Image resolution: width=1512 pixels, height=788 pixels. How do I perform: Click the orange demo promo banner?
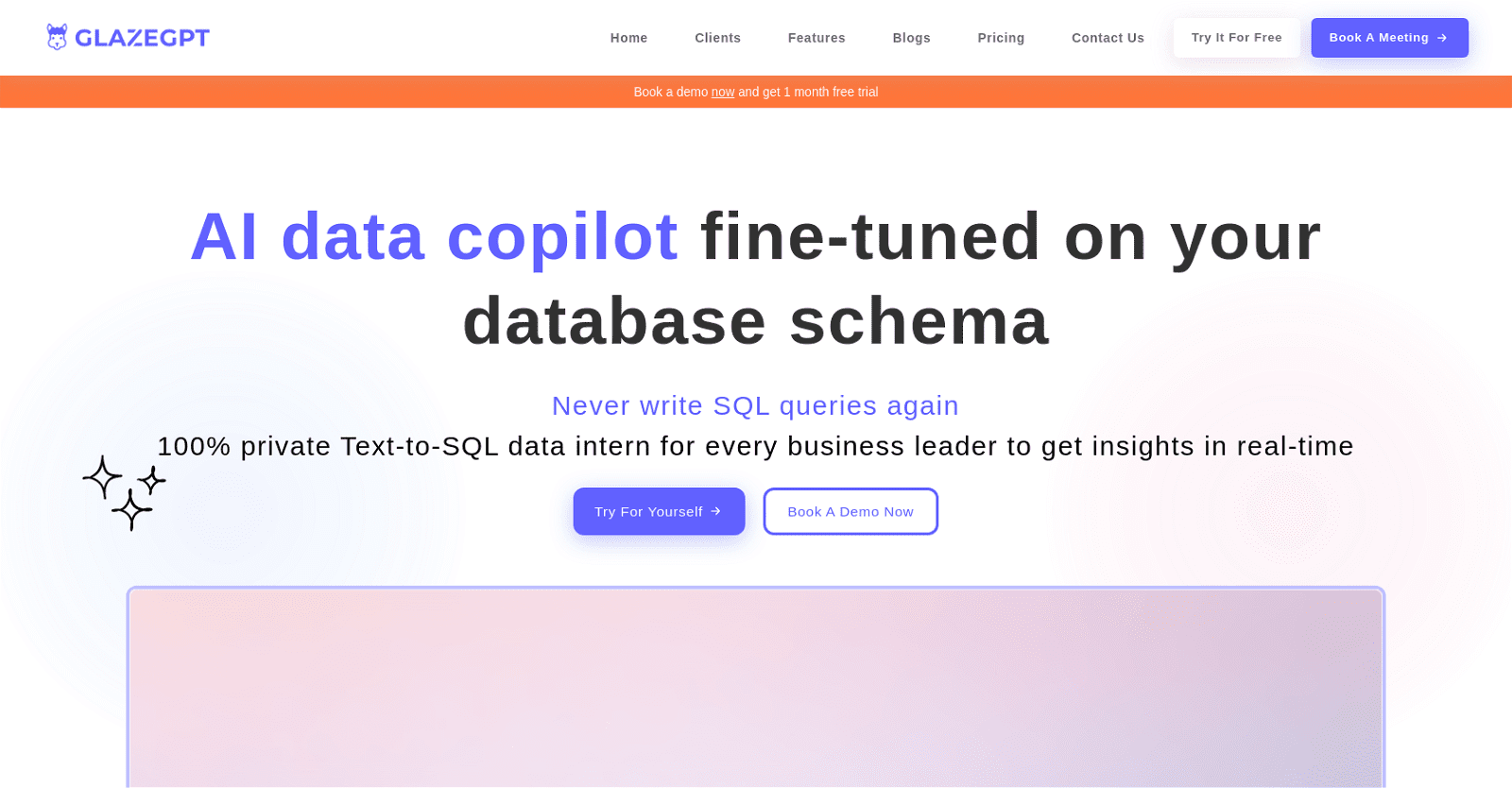pos(1134,92)
